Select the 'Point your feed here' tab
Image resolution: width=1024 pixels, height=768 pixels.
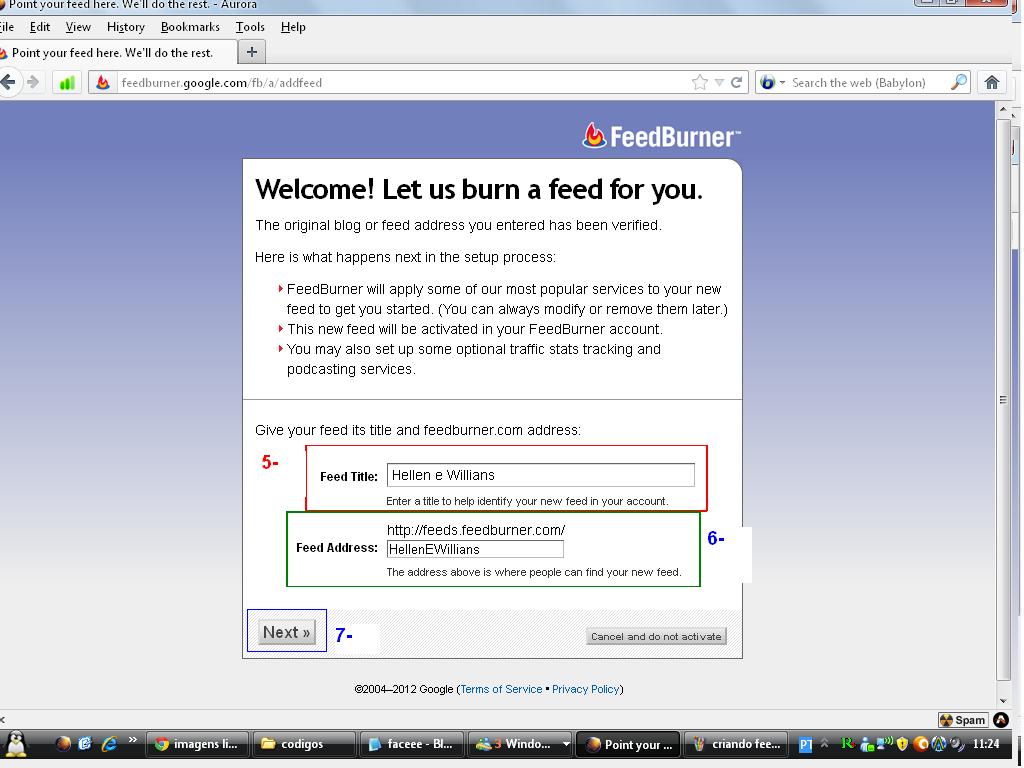(116, 53)
